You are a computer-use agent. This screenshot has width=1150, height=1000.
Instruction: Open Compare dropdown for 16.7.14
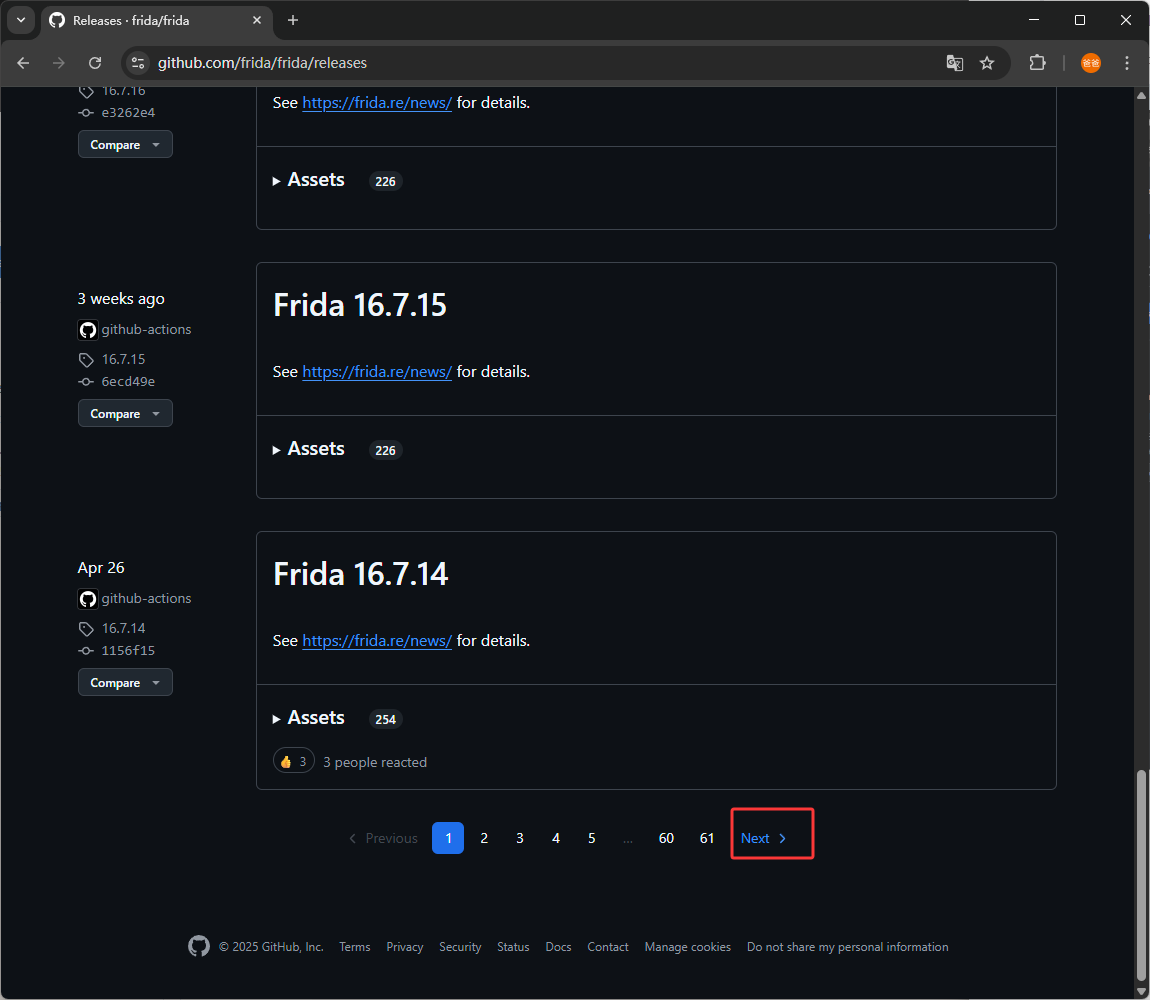[x=125, y=682]
